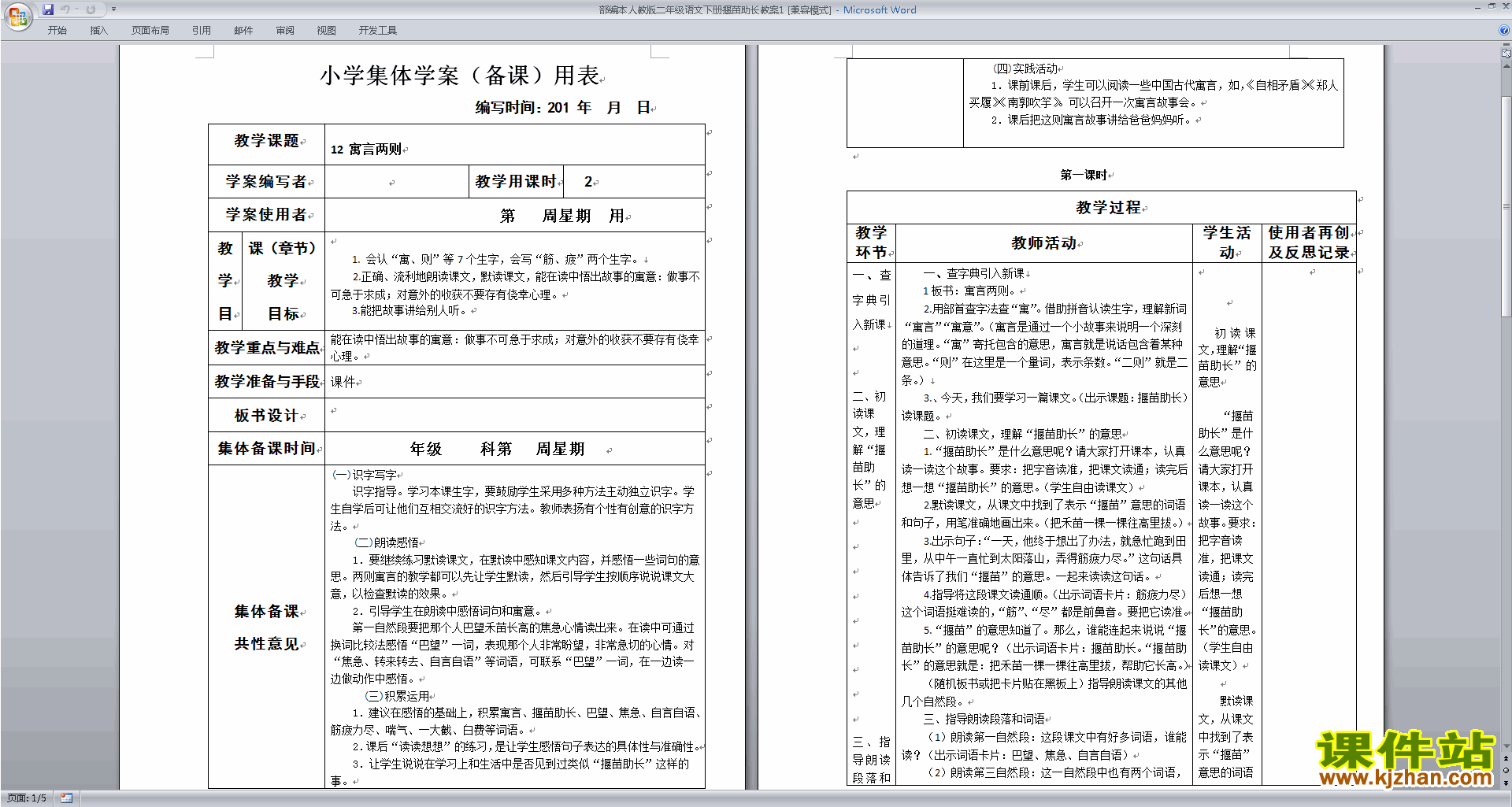
Task: Click heading (一)识字写字
Action: coord(365,475)
